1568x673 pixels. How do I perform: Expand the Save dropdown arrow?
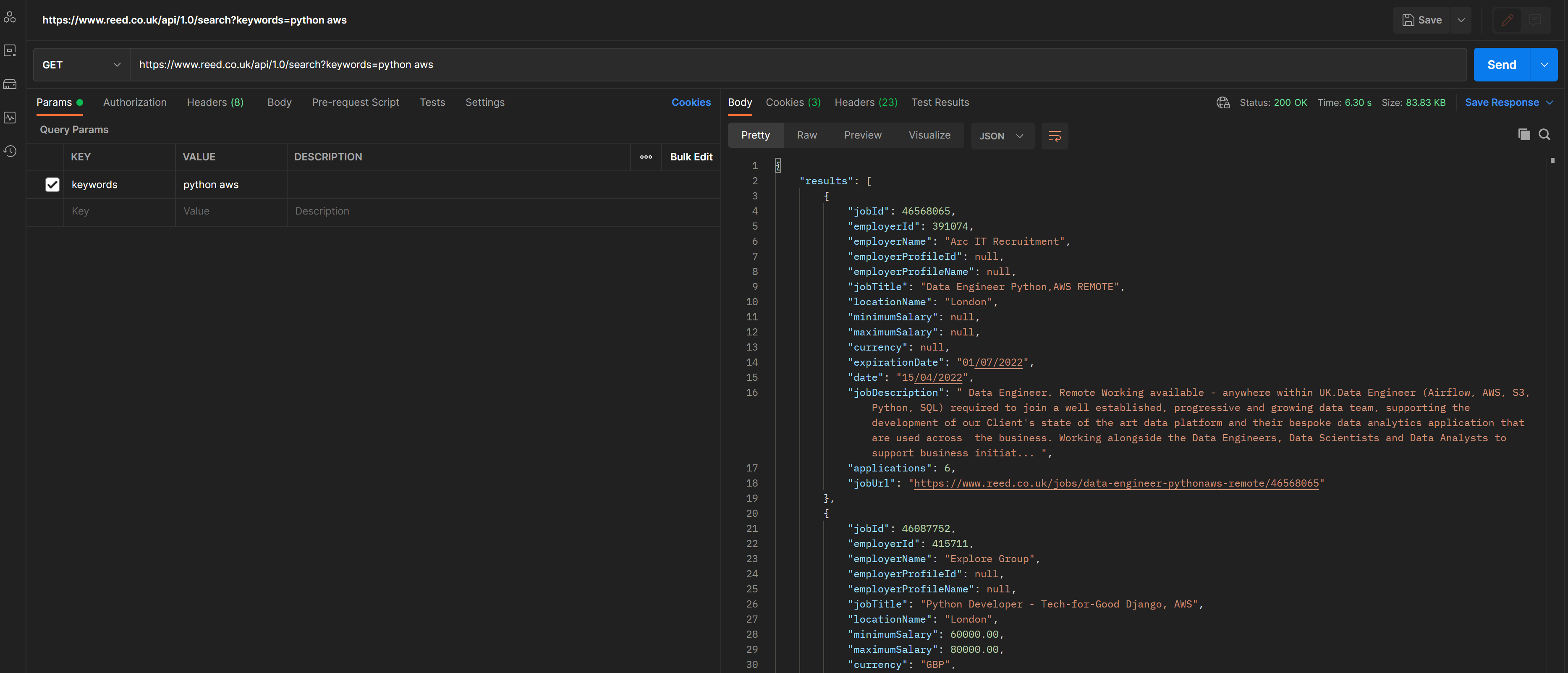click(1461, 20)
